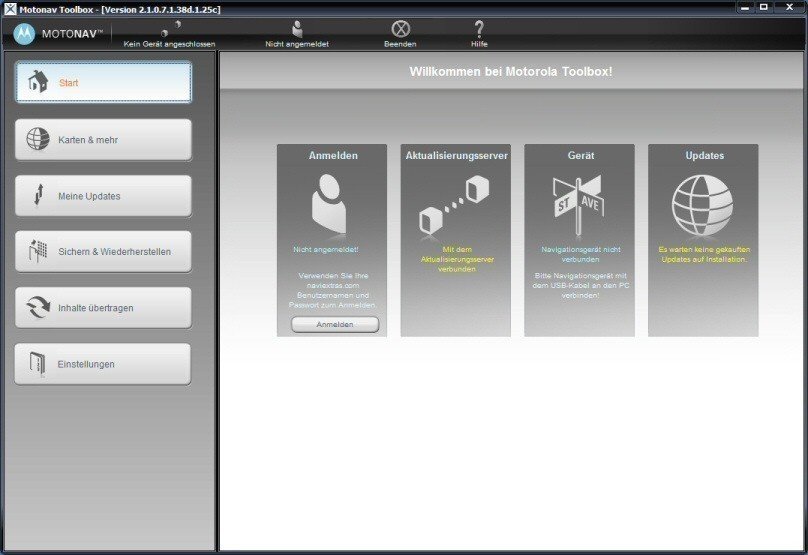Click the server connection icon in Aktualisierungsserver card
This screenshot has width=808, height=555.
[x=453, y=205]
